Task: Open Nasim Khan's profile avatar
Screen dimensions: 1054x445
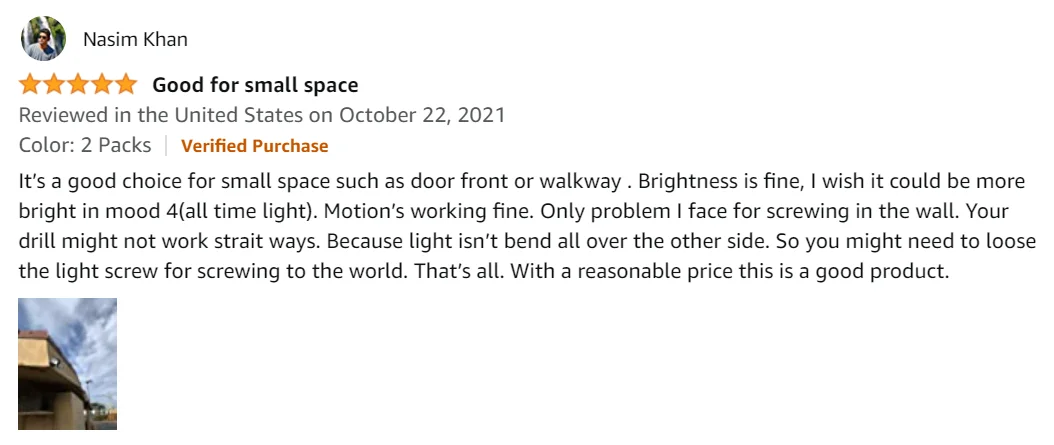Action: 43,39
